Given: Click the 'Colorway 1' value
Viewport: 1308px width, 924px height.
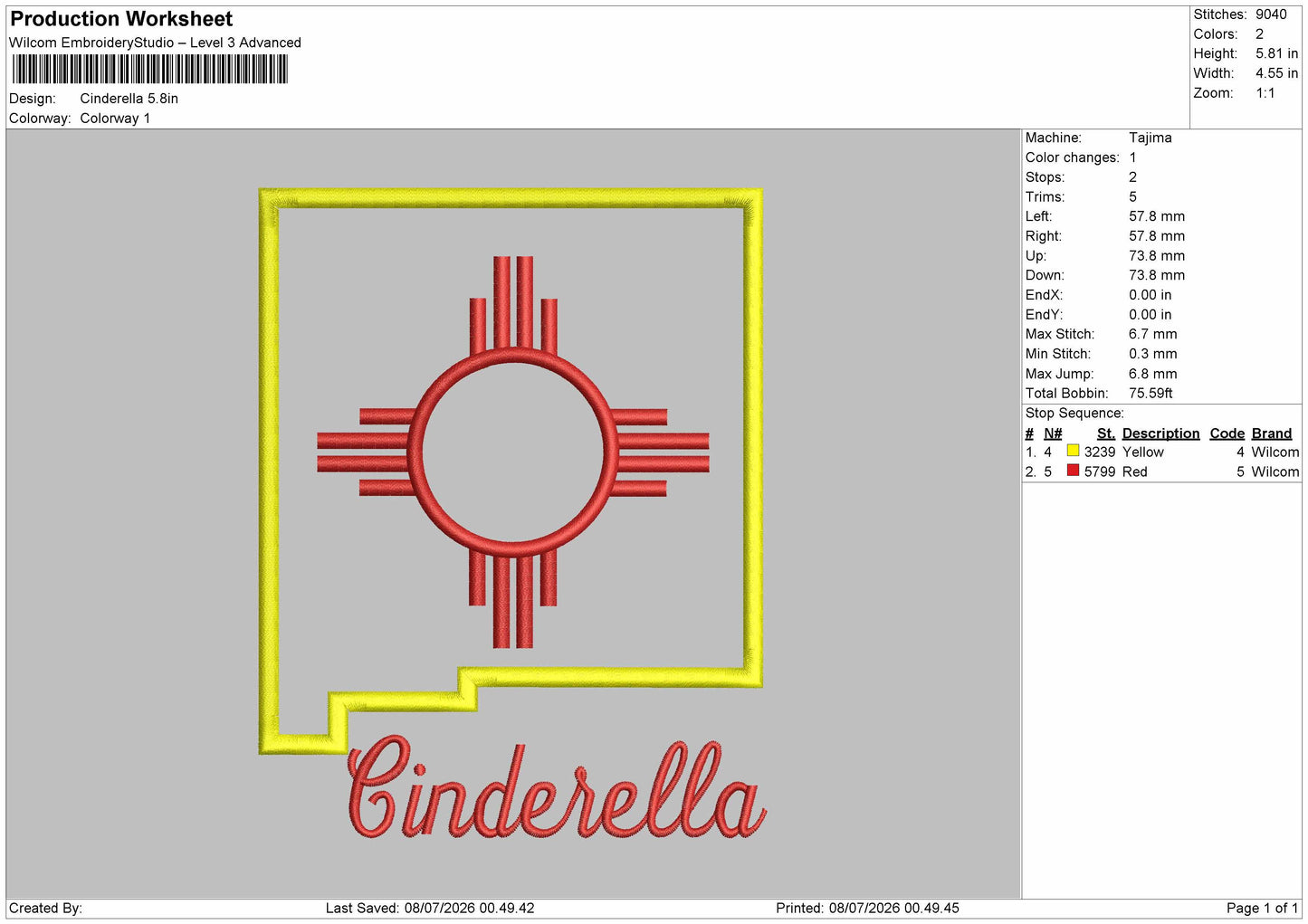Looking at the screenshot, I should [115, 119].
